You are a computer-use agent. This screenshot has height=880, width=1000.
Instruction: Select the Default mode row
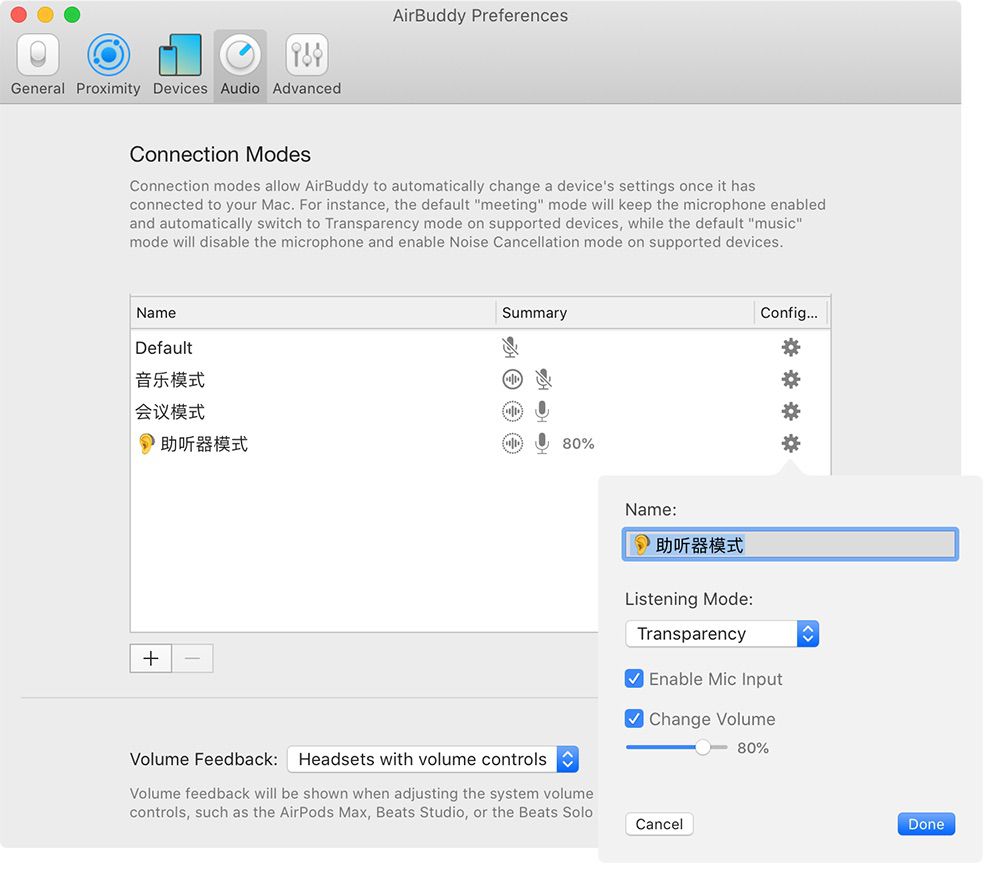click(480, 348)
